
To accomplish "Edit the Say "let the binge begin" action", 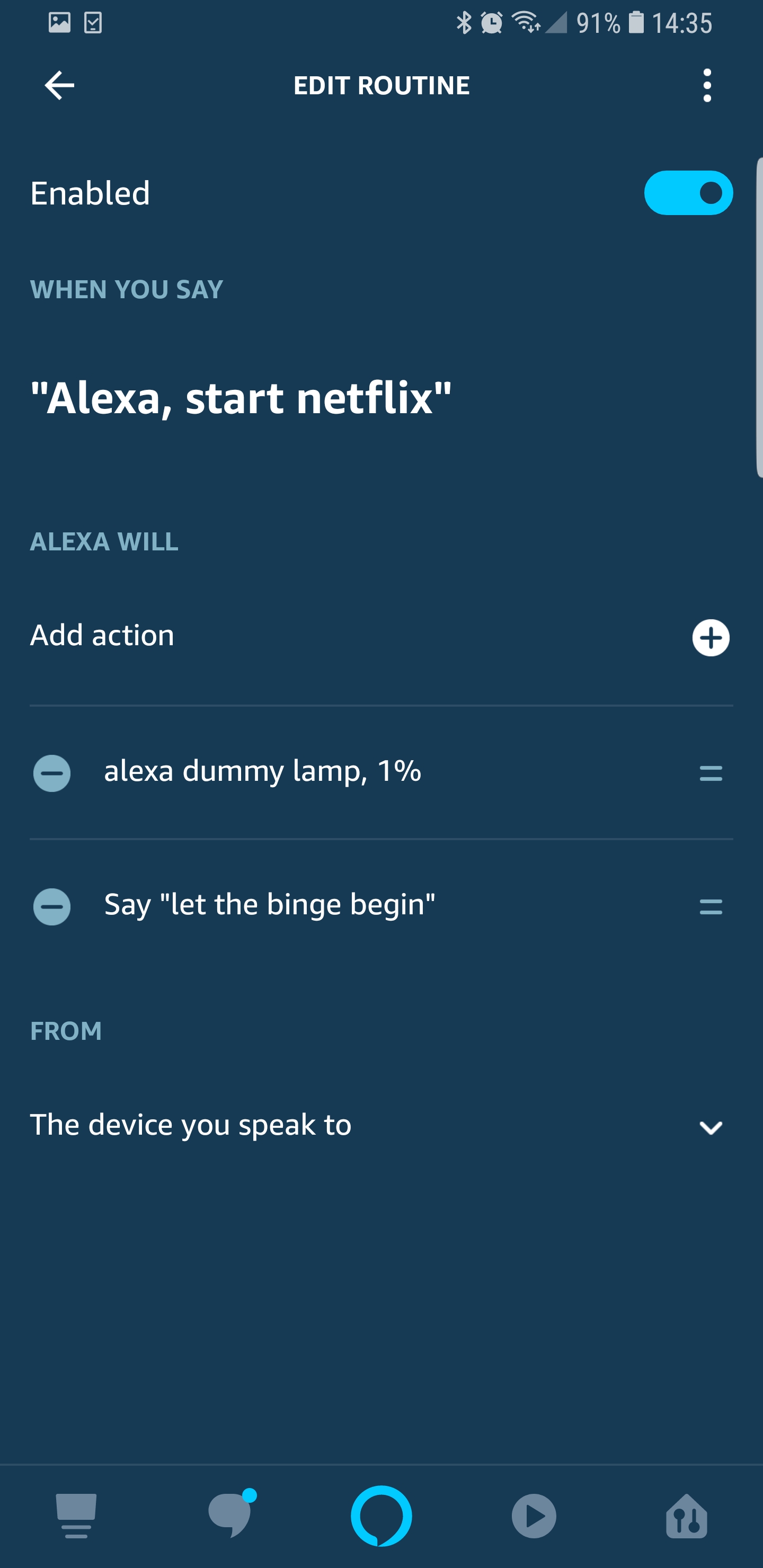I will (x=270, y=905).
